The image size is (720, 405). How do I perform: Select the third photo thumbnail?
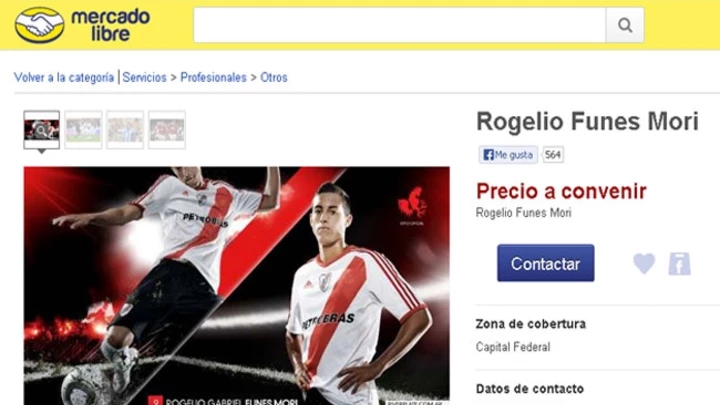(125, 130)
